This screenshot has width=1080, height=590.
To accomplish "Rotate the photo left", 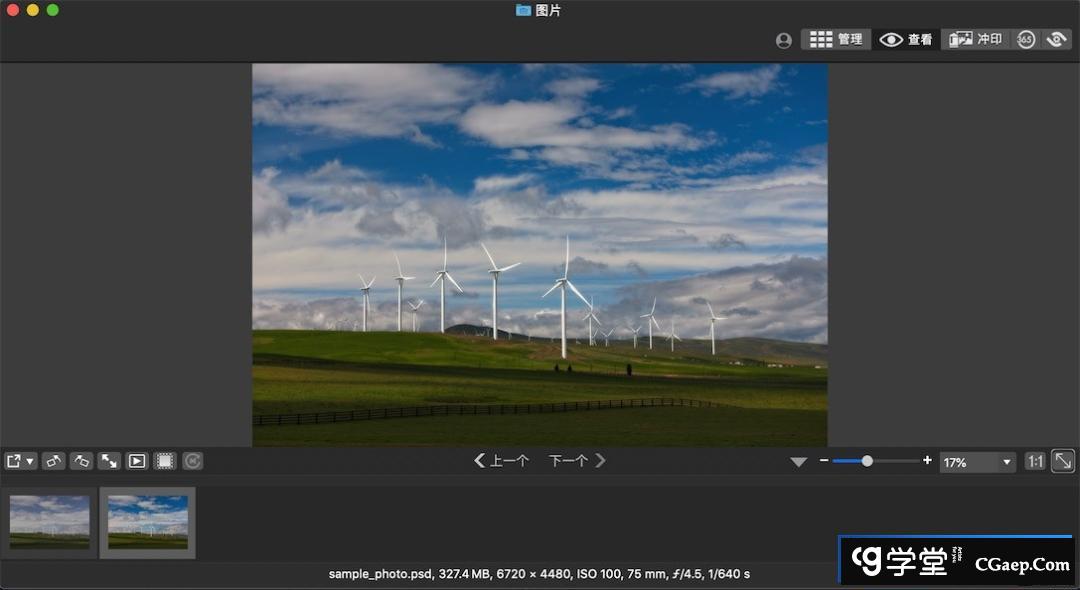I will (54, 461).
